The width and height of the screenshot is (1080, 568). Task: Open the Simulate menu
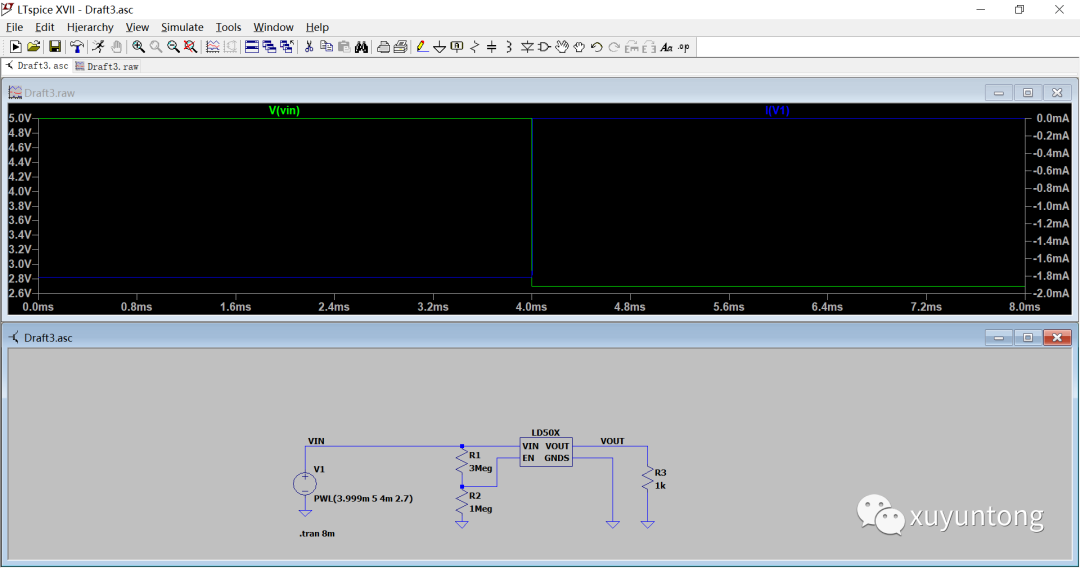point(182,27)
